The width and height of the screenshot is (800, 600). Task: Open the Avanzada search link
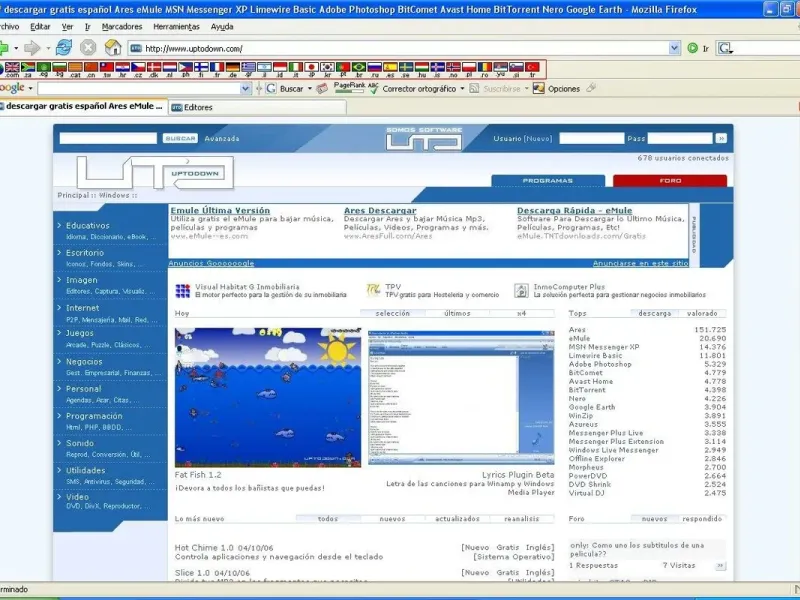pos(222,138)
